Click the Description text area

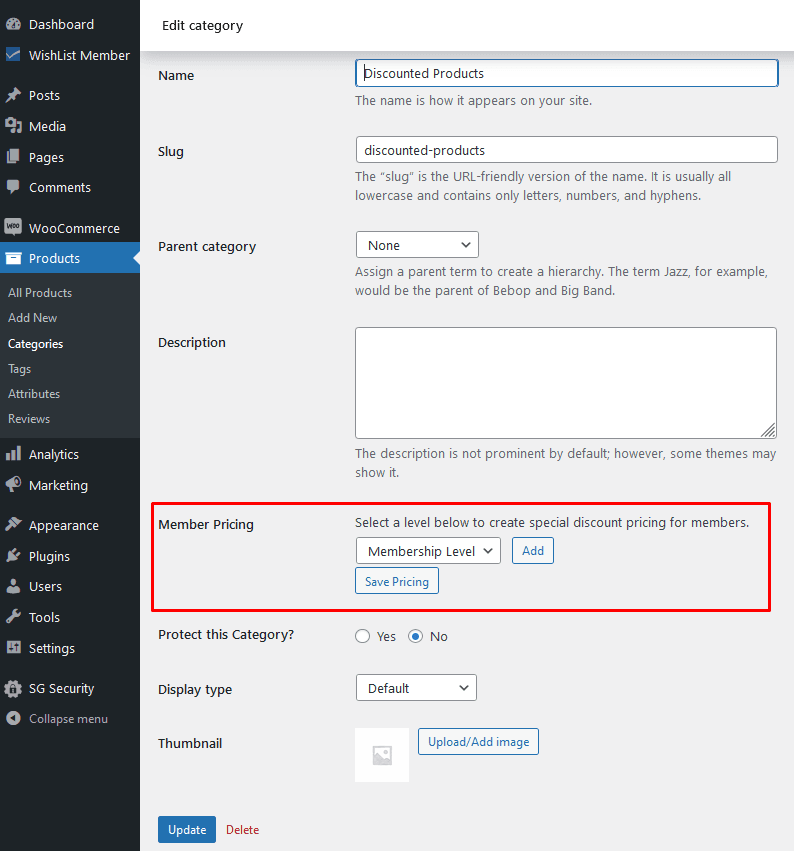[x=566, y=382]
